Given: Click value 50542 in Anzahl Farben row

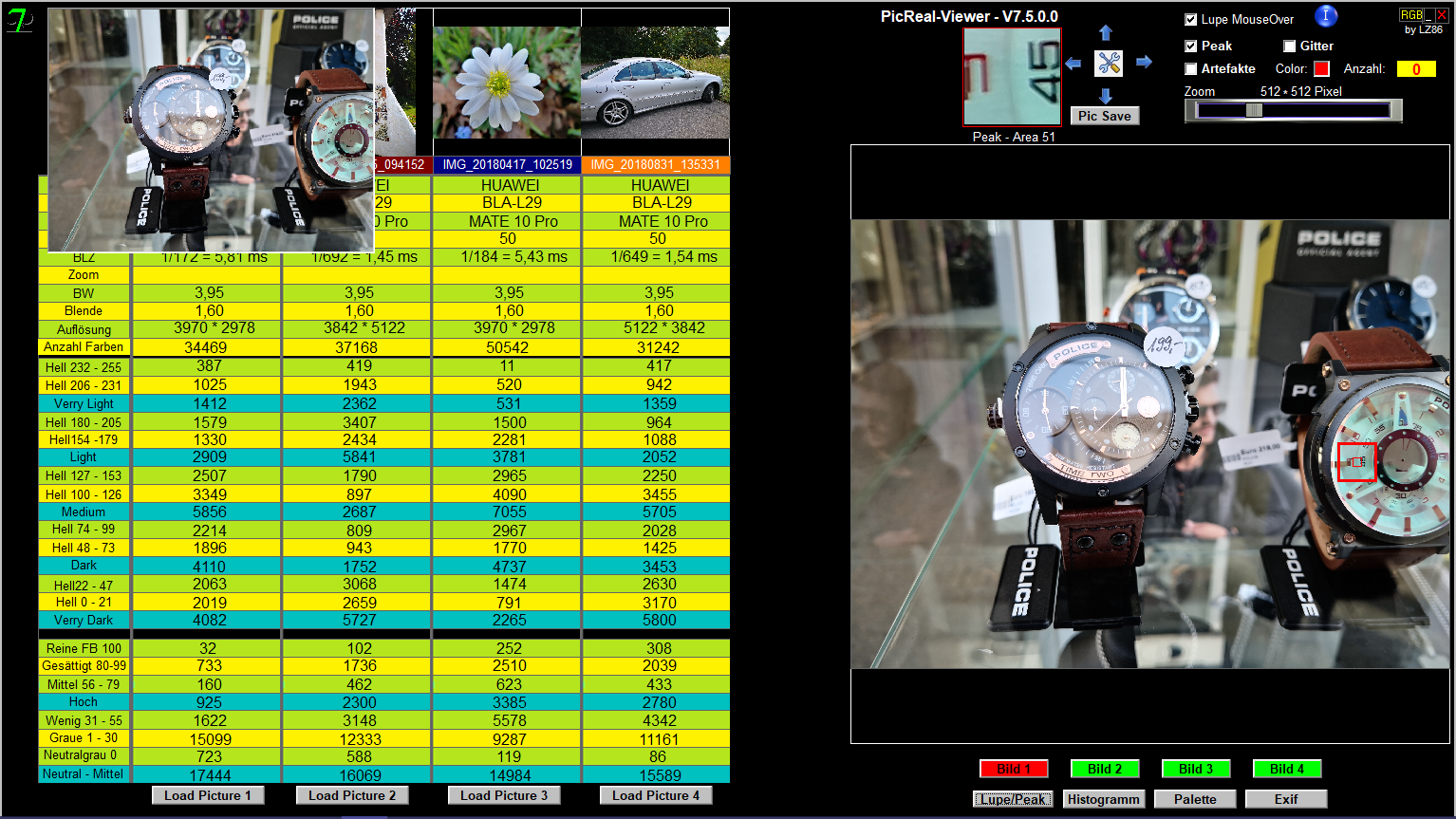Looking at the screenshot, I should click(x=507, y=347).
